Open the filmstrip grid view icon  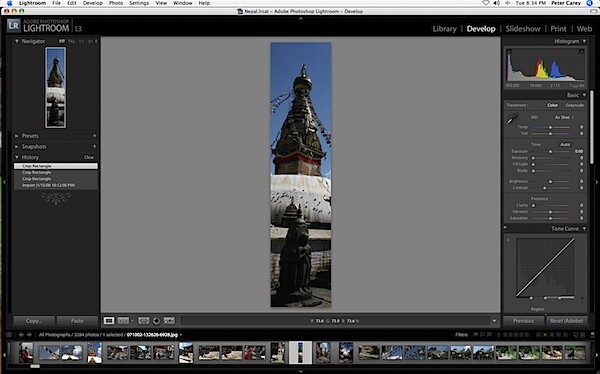[x=9, y=335]
